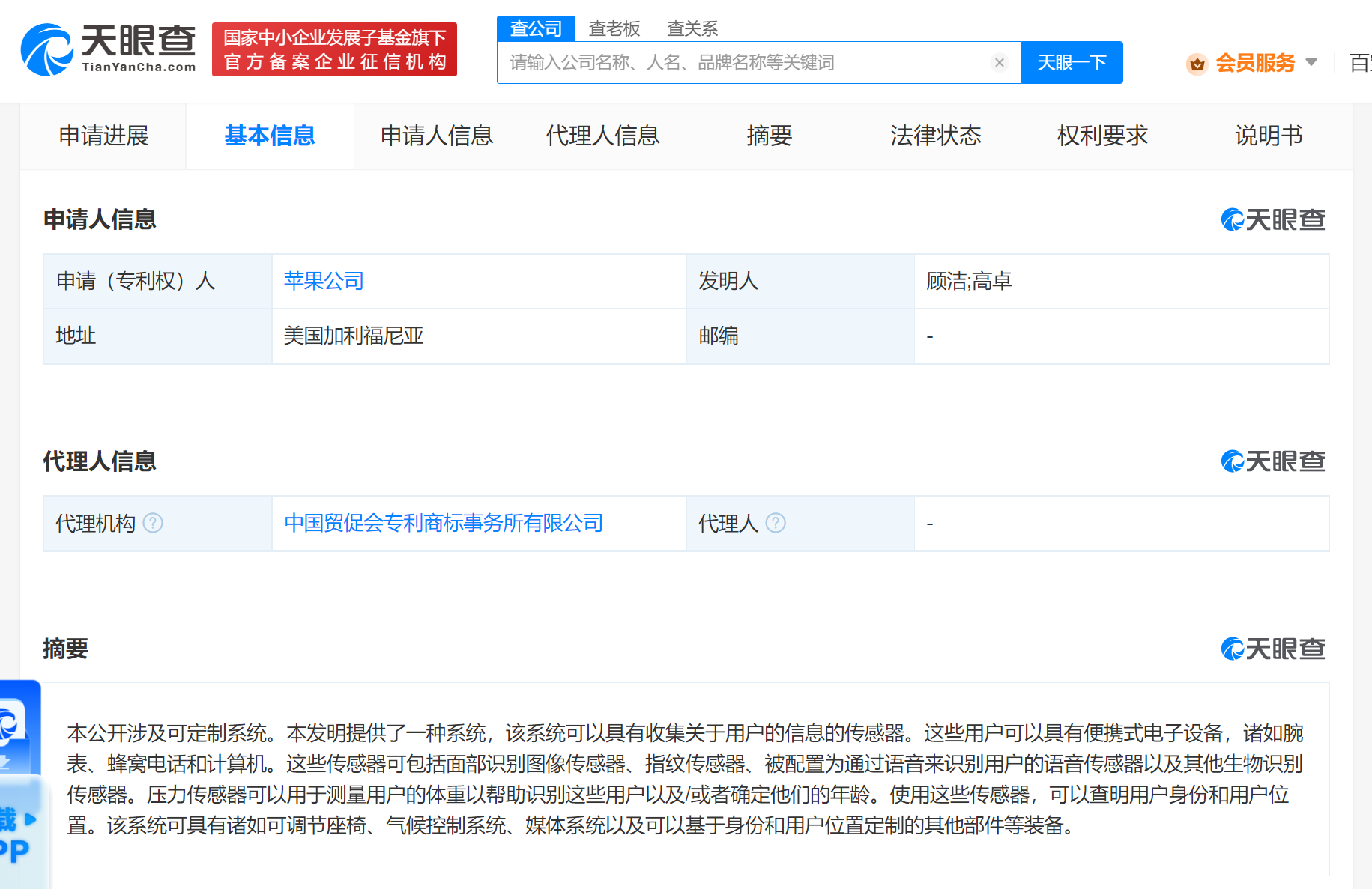This screenshot has width=1372, height=889.
Task: Click the 地址 label cell
Action: (x=157, y=336)
